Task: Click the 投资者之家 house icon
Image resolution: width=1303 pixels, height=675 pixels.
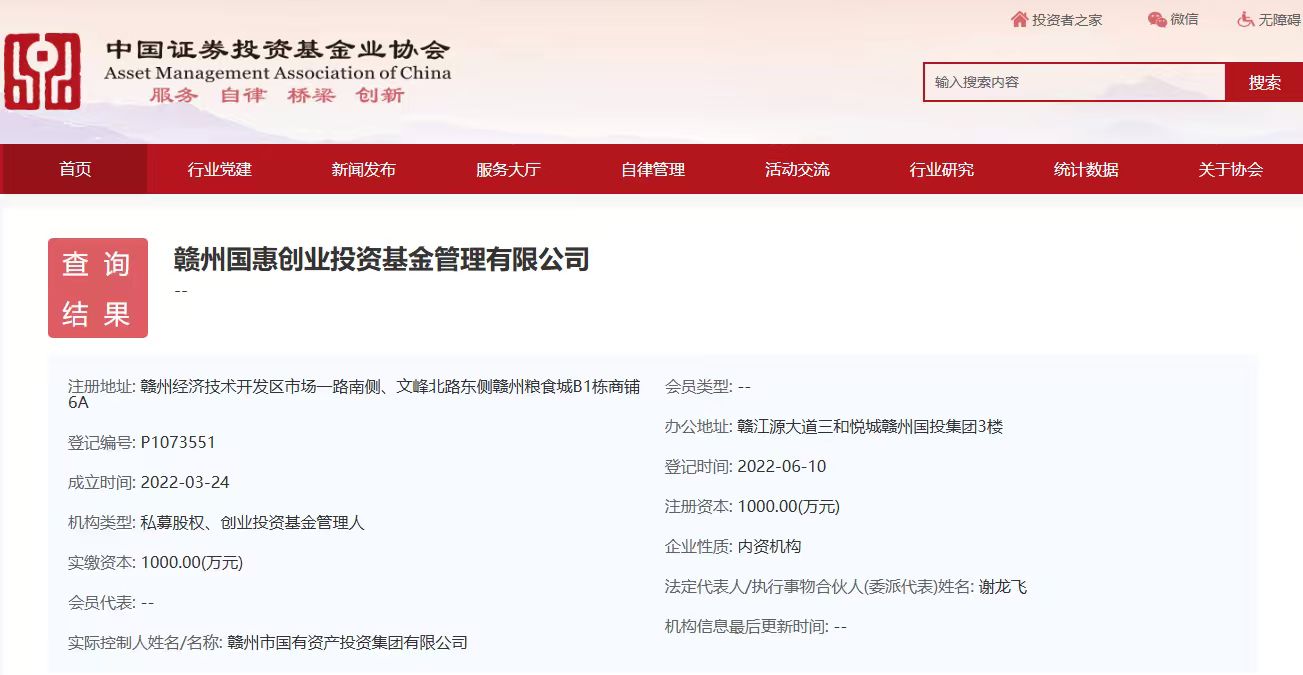Action: (x=1019, y=18)
